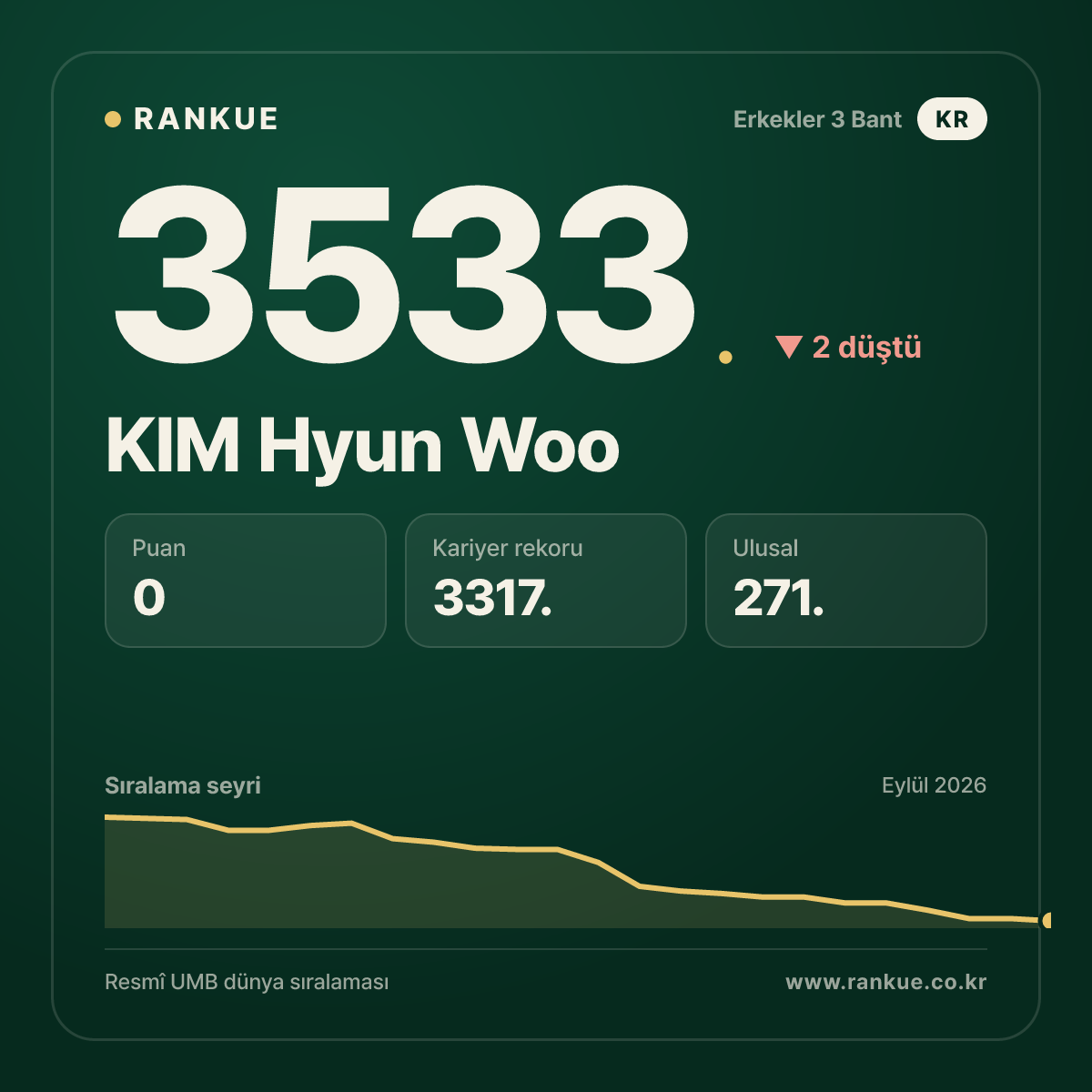Click the large 3533 ranking number
Screen dimensions: 1092x1092
click(x=405, y=273)
